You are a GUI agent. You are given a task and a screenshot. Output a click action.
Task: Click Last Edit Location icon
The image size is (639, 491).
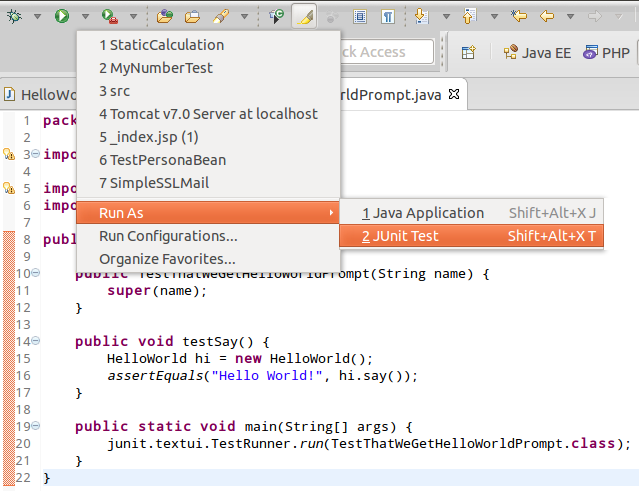tap(518, 16)
